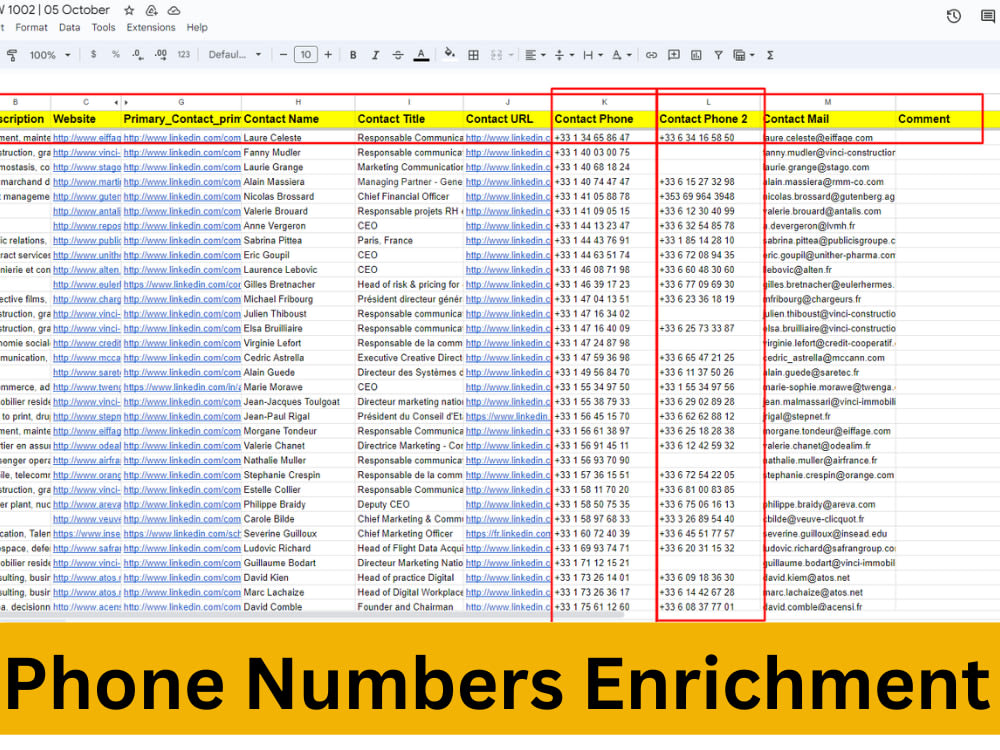This screenshot has height=750, width=1000.
Task: Open the Data menu
Action: (x=70, y=27)
